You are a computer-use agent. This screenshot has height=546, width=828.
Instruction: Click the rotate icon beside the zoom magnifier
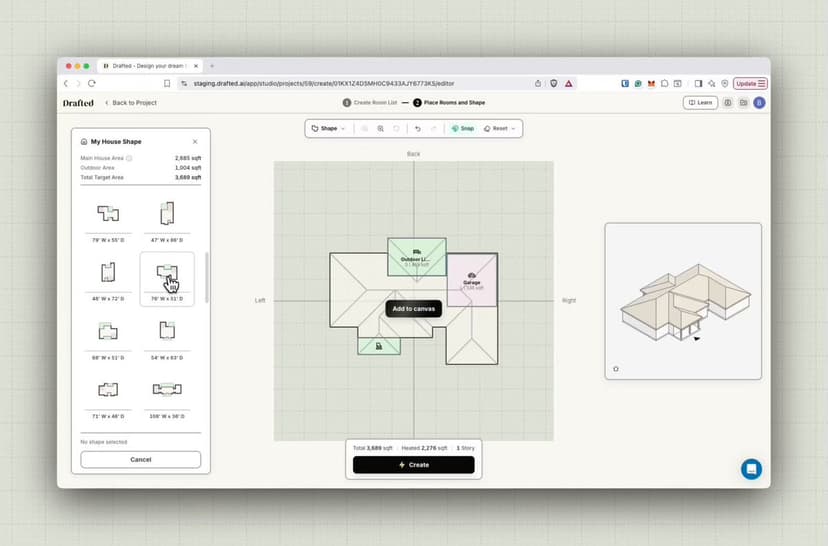[x=397, y=128]
